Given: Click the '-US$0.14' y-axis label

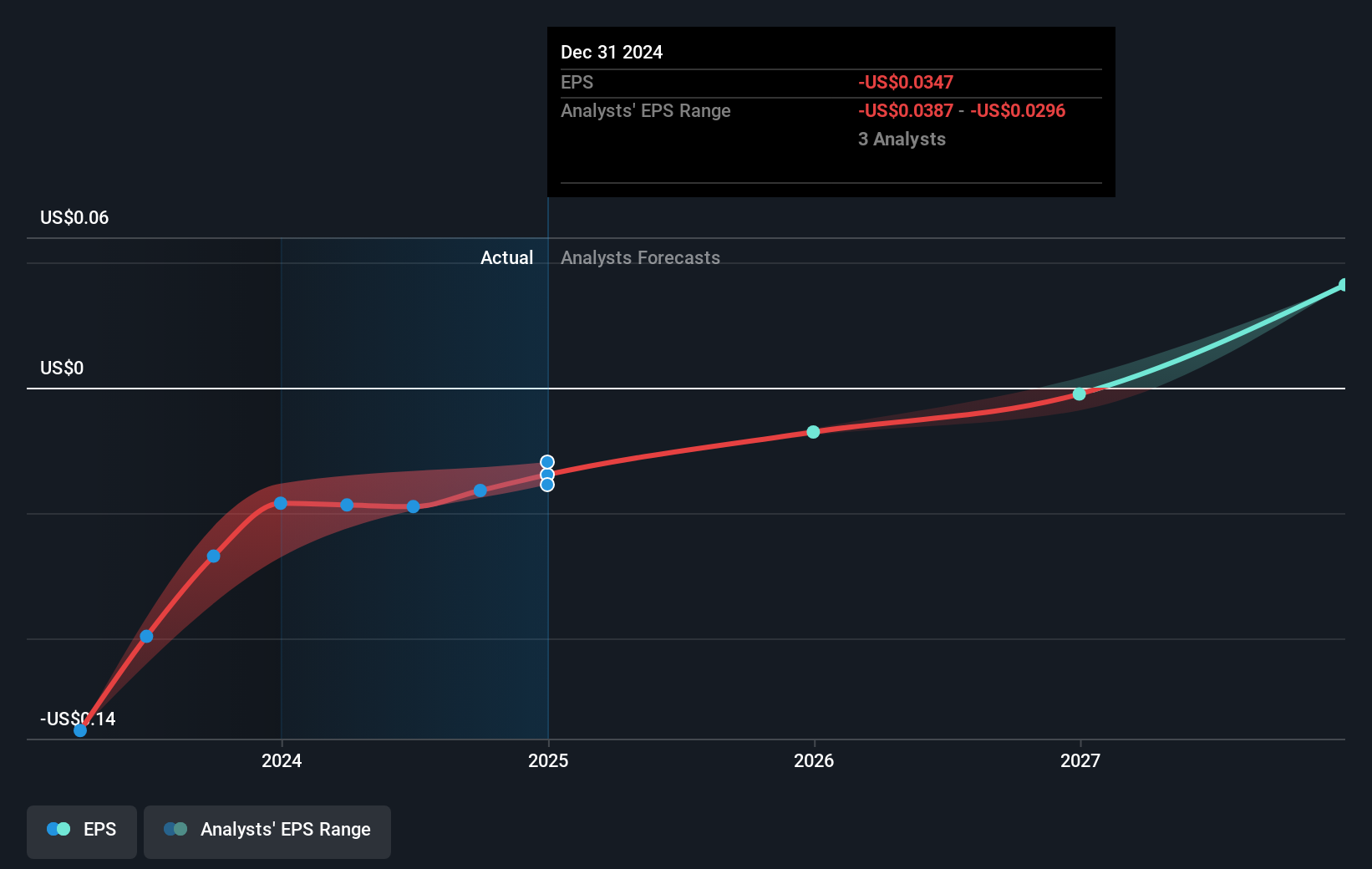Looking at the screenshot, I should (x=78, y=719).
